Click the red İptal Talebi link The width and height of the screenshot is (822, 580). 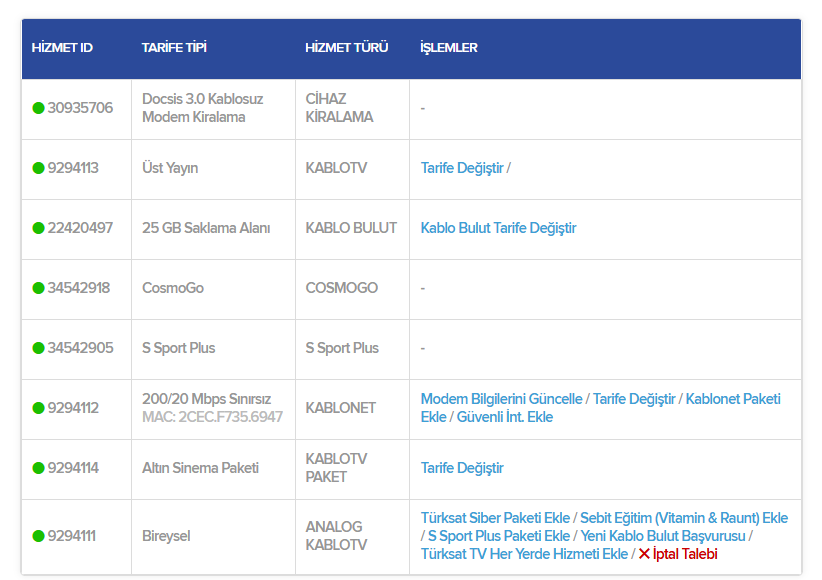(x=685, y=554)
